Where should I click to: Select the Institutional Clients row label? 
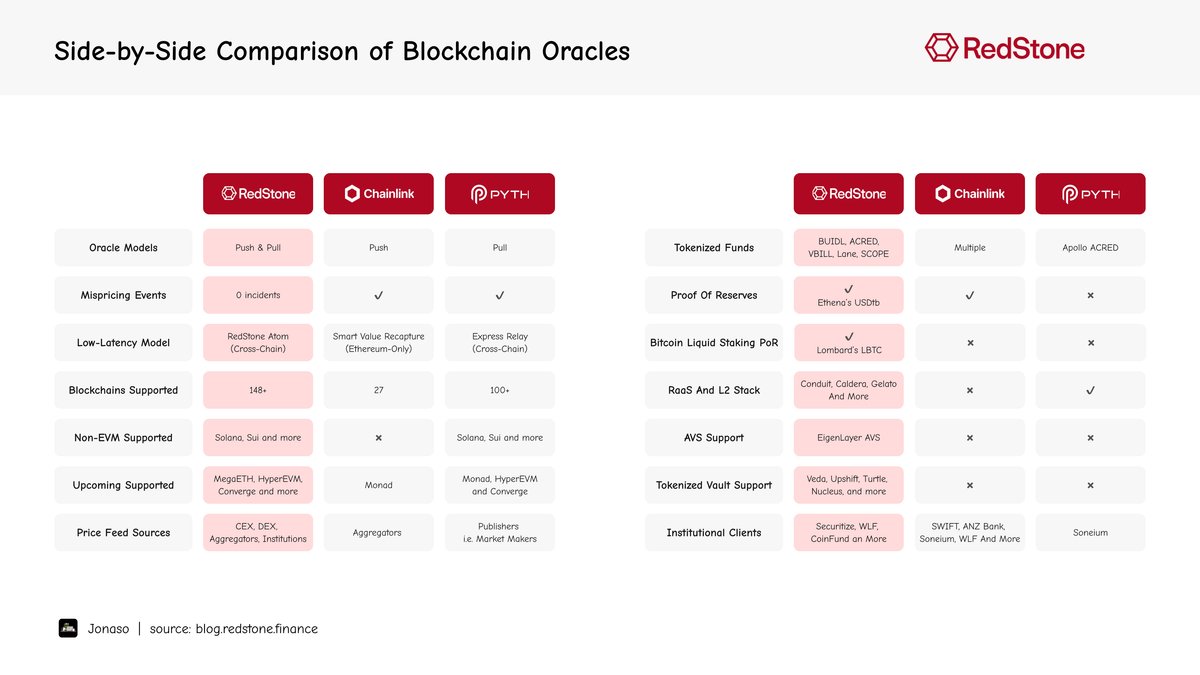(x=714, y=533)
